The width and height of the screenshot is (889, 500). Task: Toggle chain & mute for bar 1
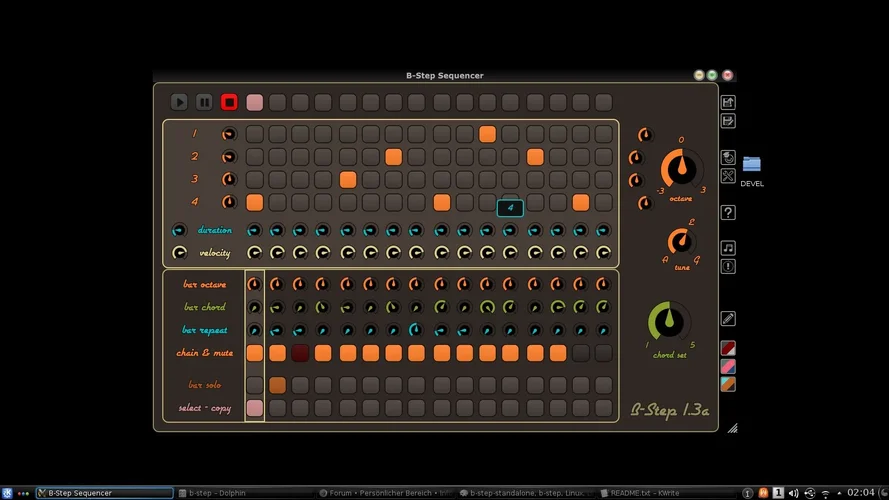(x=255, y=353)
